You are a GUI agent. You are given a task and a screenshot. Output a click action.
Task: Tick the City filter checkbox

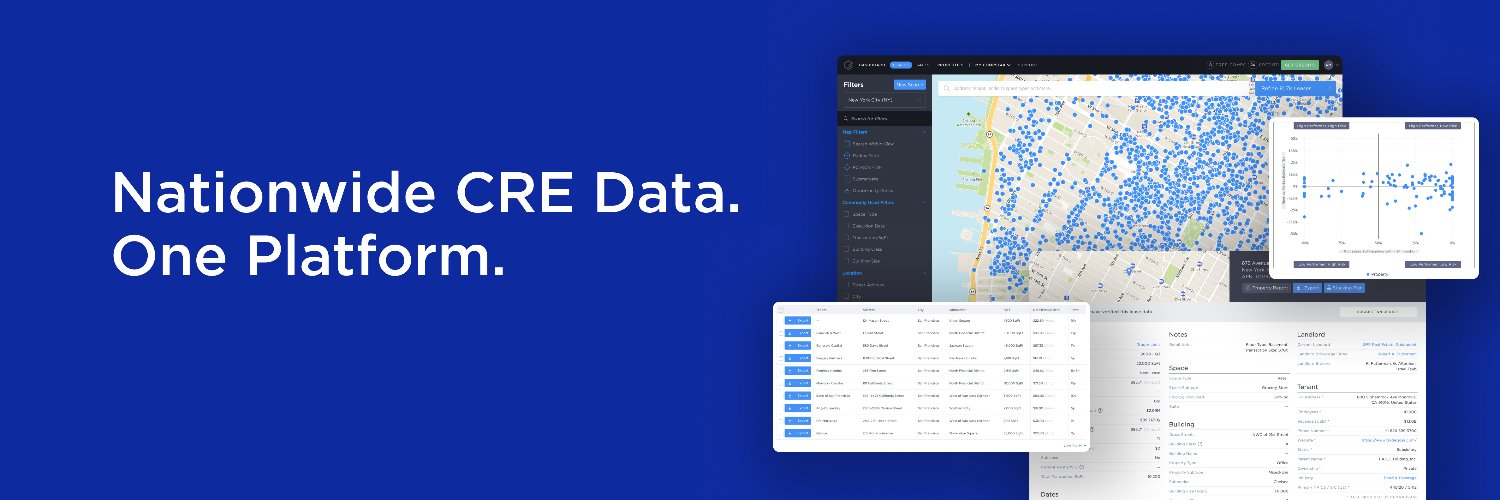coord(846,296)
